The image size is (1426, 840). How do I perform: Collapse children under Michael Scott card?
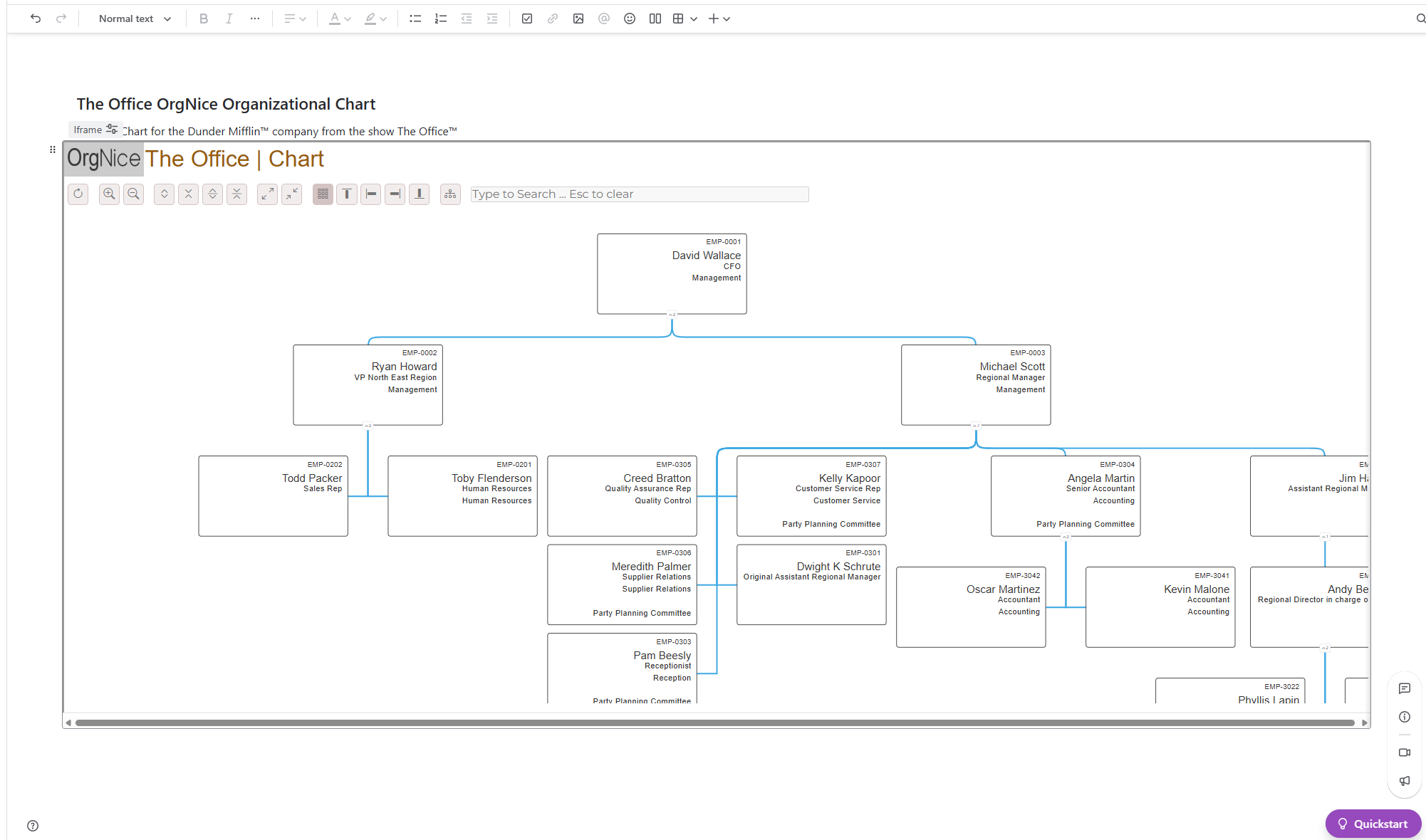(x=976, y=425)
